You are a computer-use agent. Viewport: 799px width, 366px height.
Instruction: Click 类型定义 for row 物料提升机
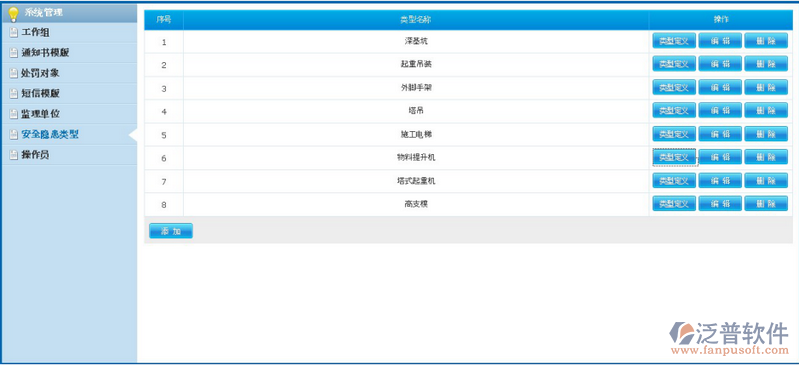[674, 157]
